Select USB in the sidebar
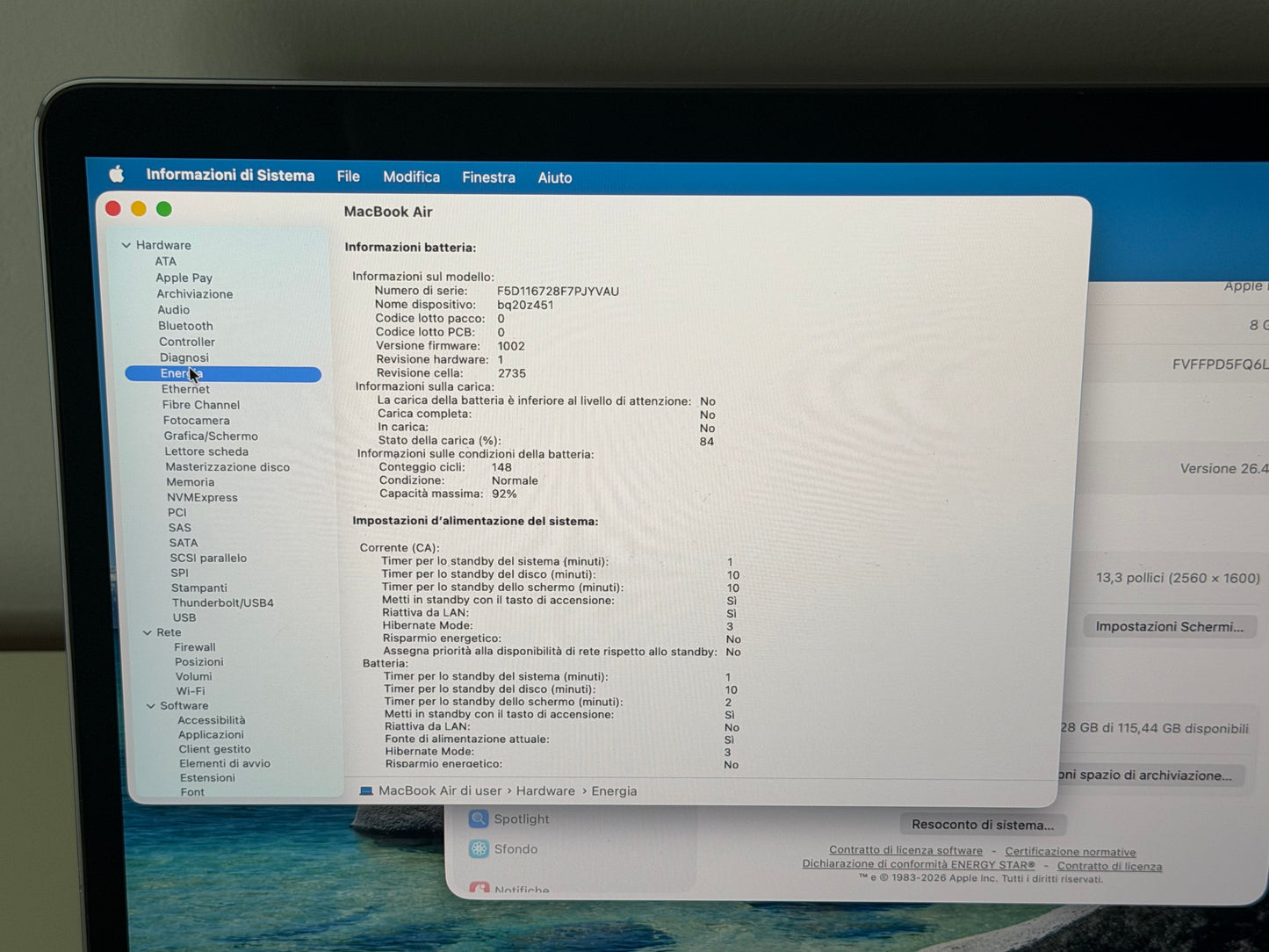This screenshot has height=952, width=1269. pos(184,617)
